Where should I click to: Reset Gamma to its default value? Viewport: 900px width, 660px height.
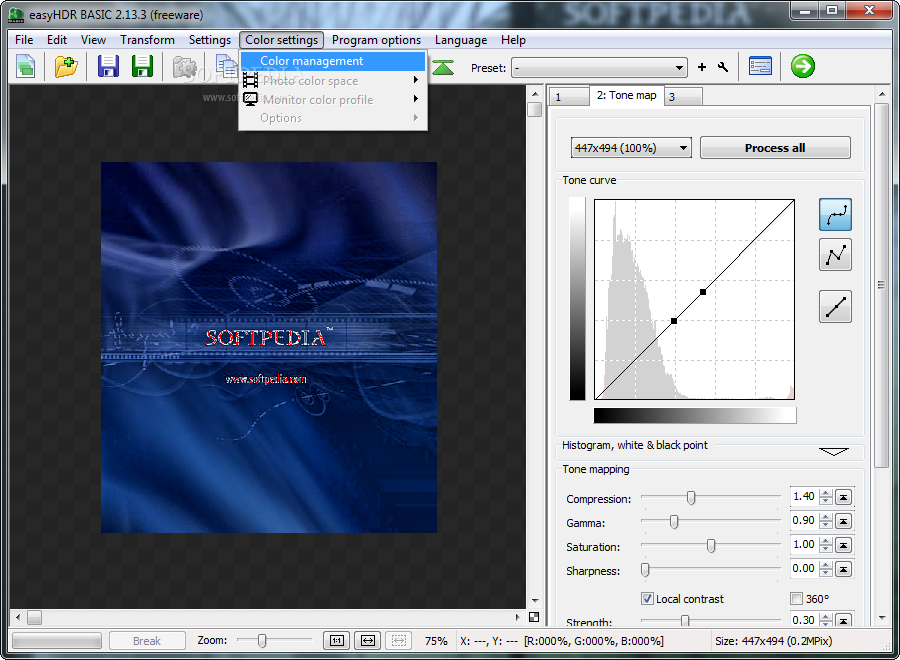coord(843,521)
